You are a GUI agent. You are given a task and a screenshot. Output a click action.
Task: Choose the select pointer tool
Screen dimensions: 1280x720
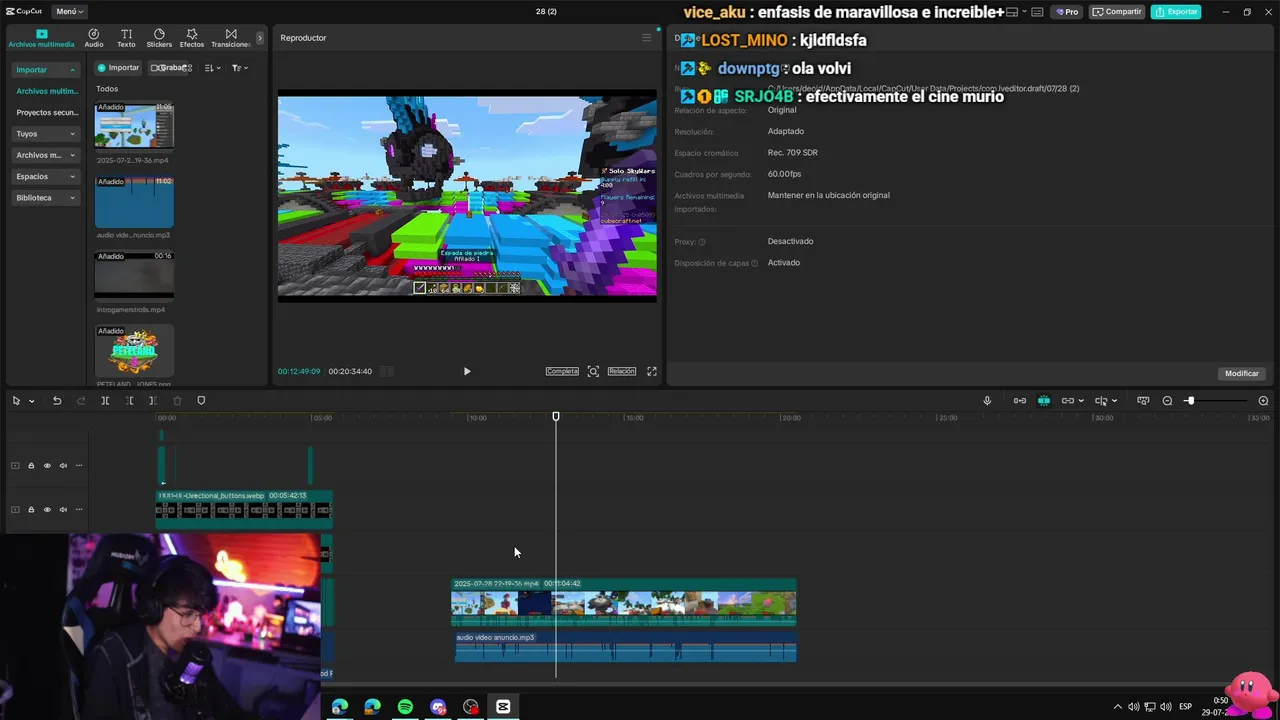16,401
